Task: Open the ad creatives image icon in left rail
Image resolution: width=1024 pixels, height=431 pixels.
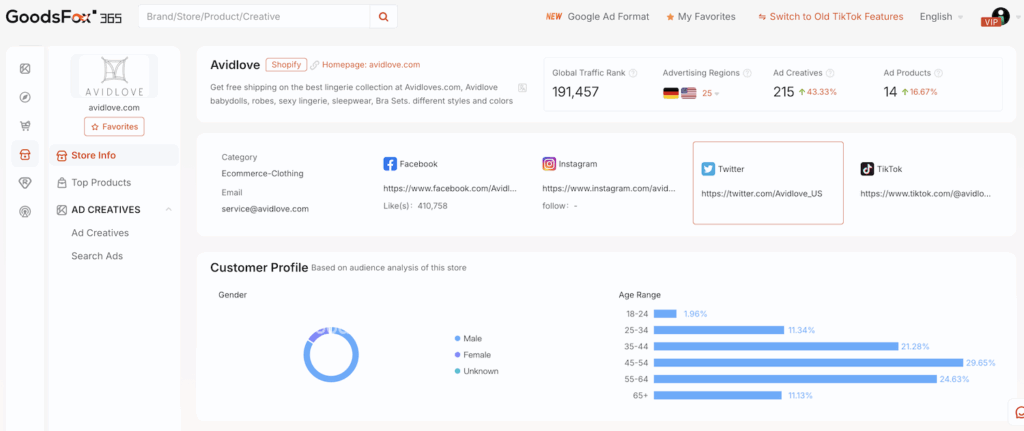Action: pos(25,69)
